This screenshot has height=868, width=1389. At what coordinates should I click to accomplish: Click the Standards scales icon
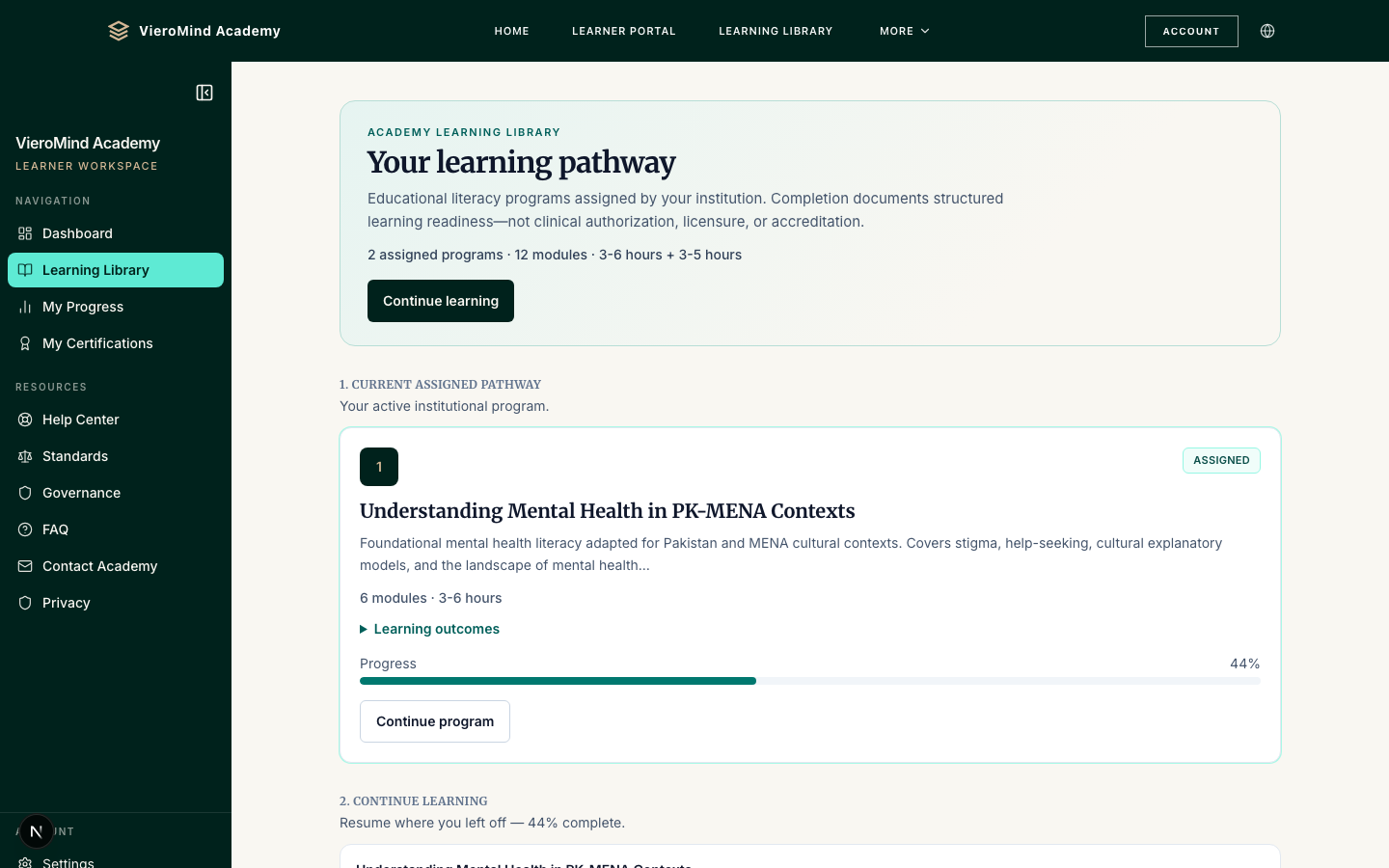point(25,456)
